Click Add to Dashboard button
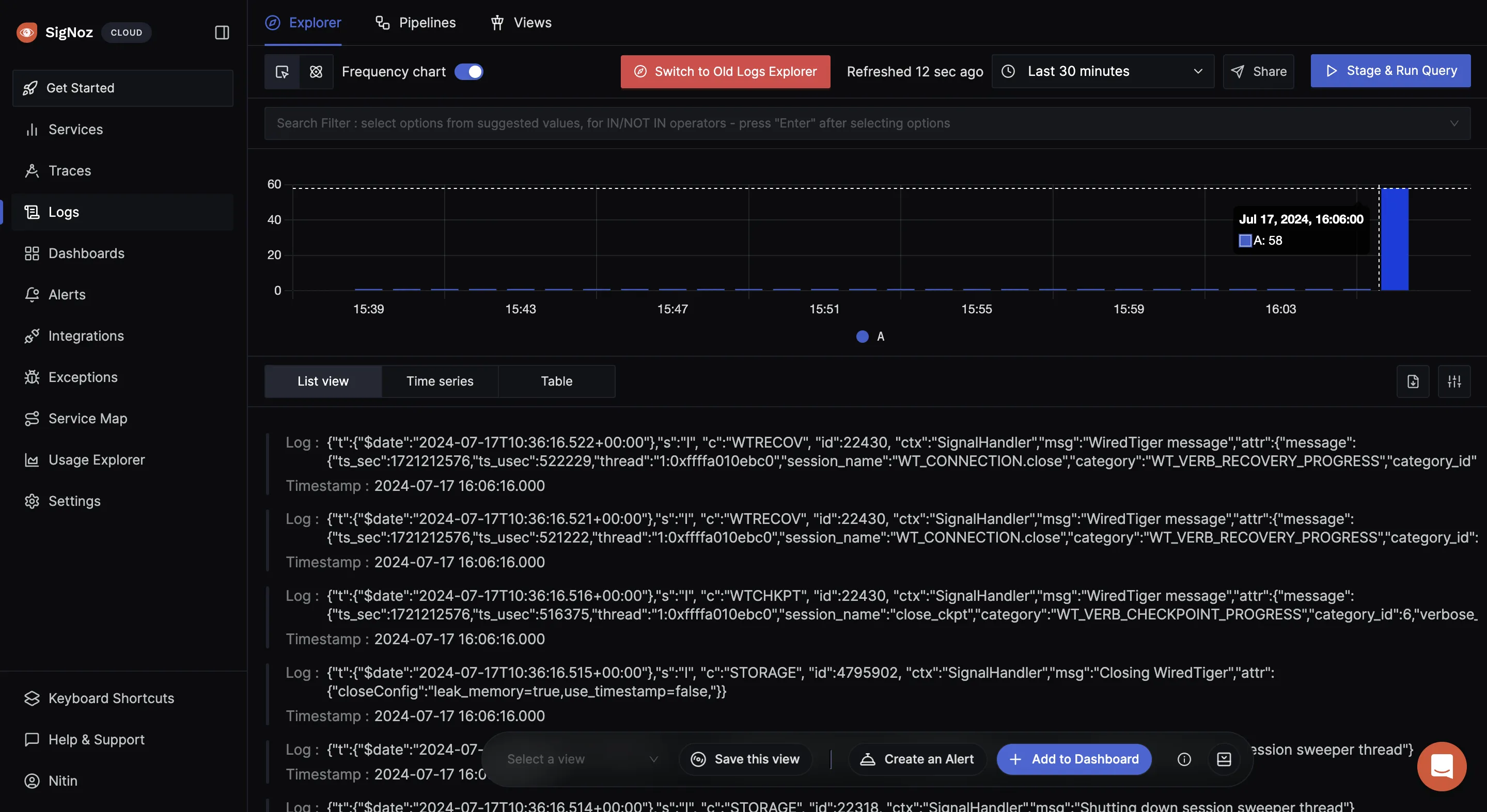The image size is (1487, 812). click(1074, 759)
